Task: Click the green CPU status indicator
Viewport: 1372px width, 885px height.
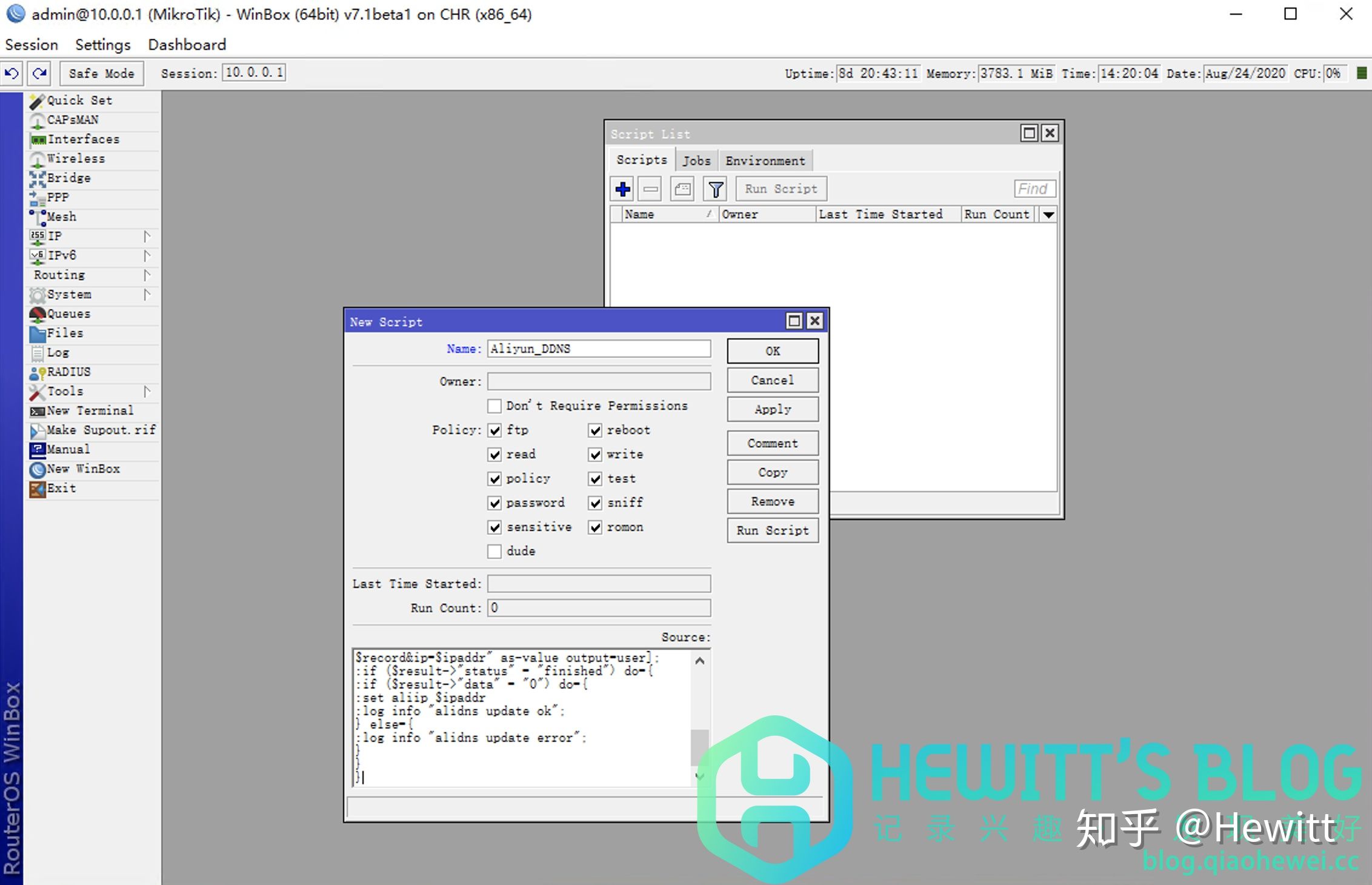Action: [1362, 73]
